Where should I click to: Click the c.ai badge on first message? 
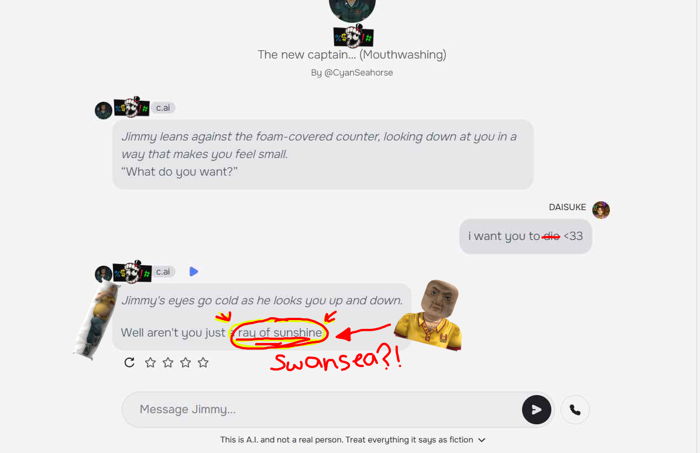(x=163, y=108)
